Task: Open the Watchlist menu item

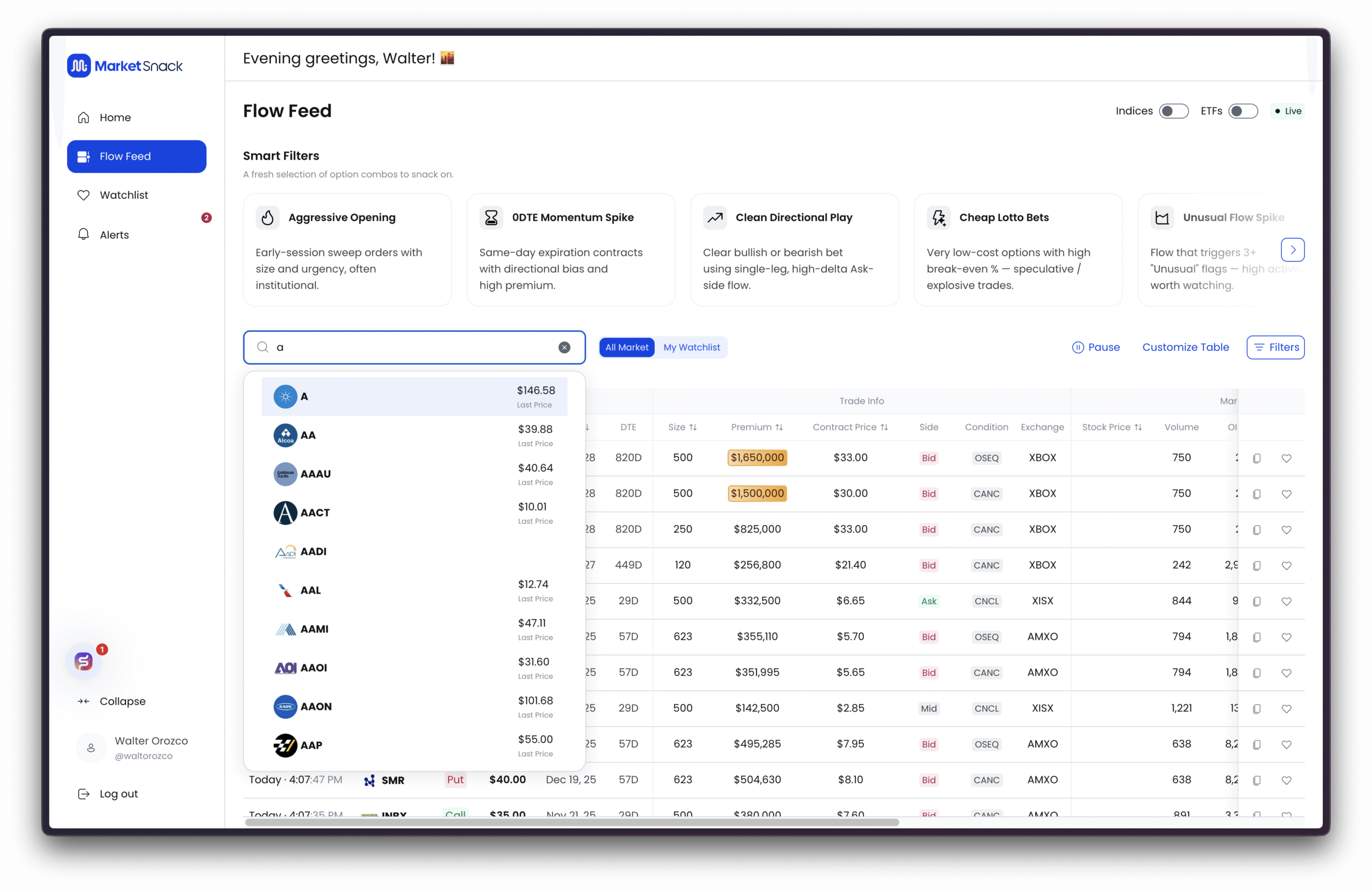Action: (x=123, y=195)
